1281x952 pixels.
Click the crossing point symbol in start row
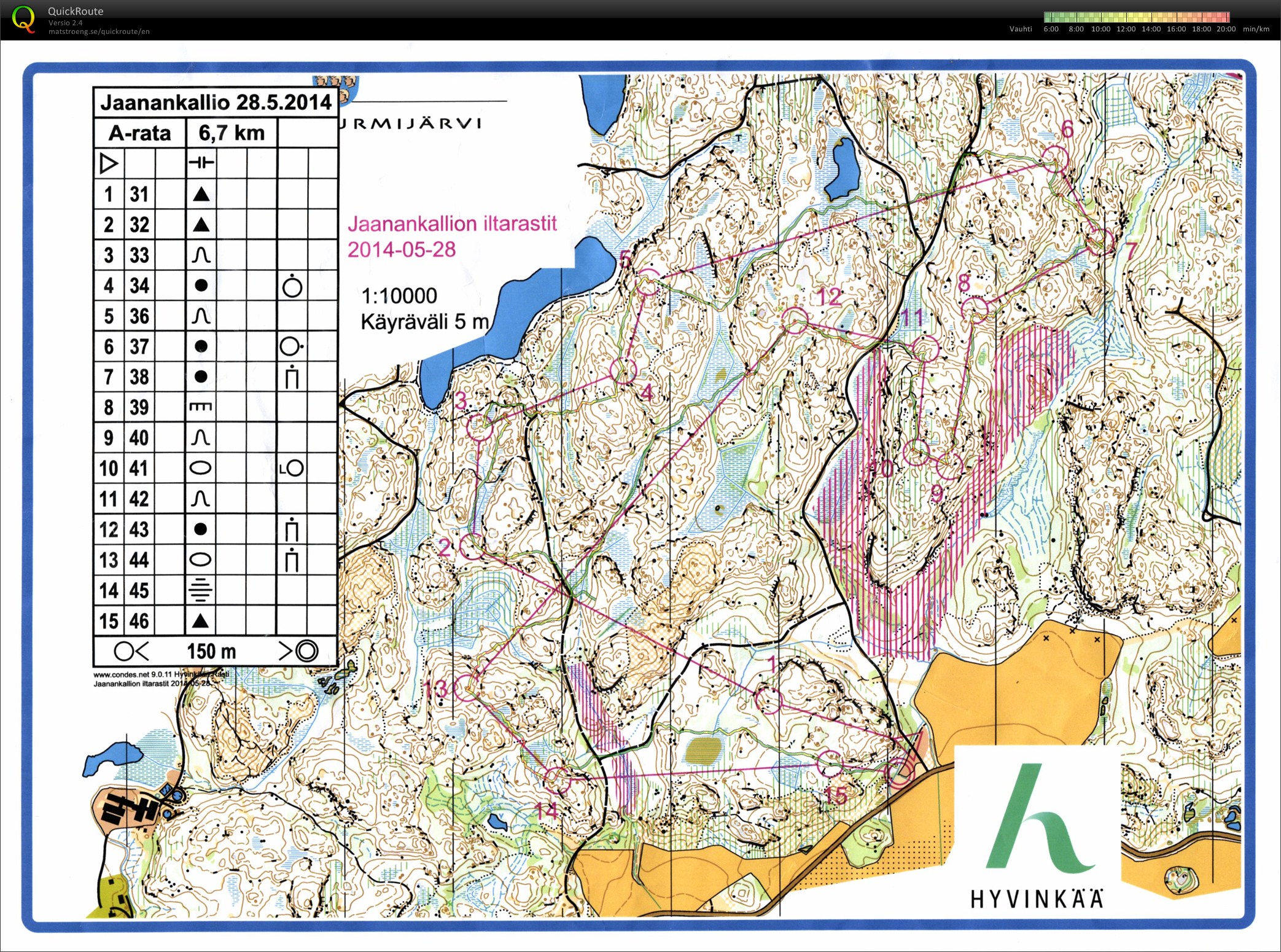pos(201,163)
